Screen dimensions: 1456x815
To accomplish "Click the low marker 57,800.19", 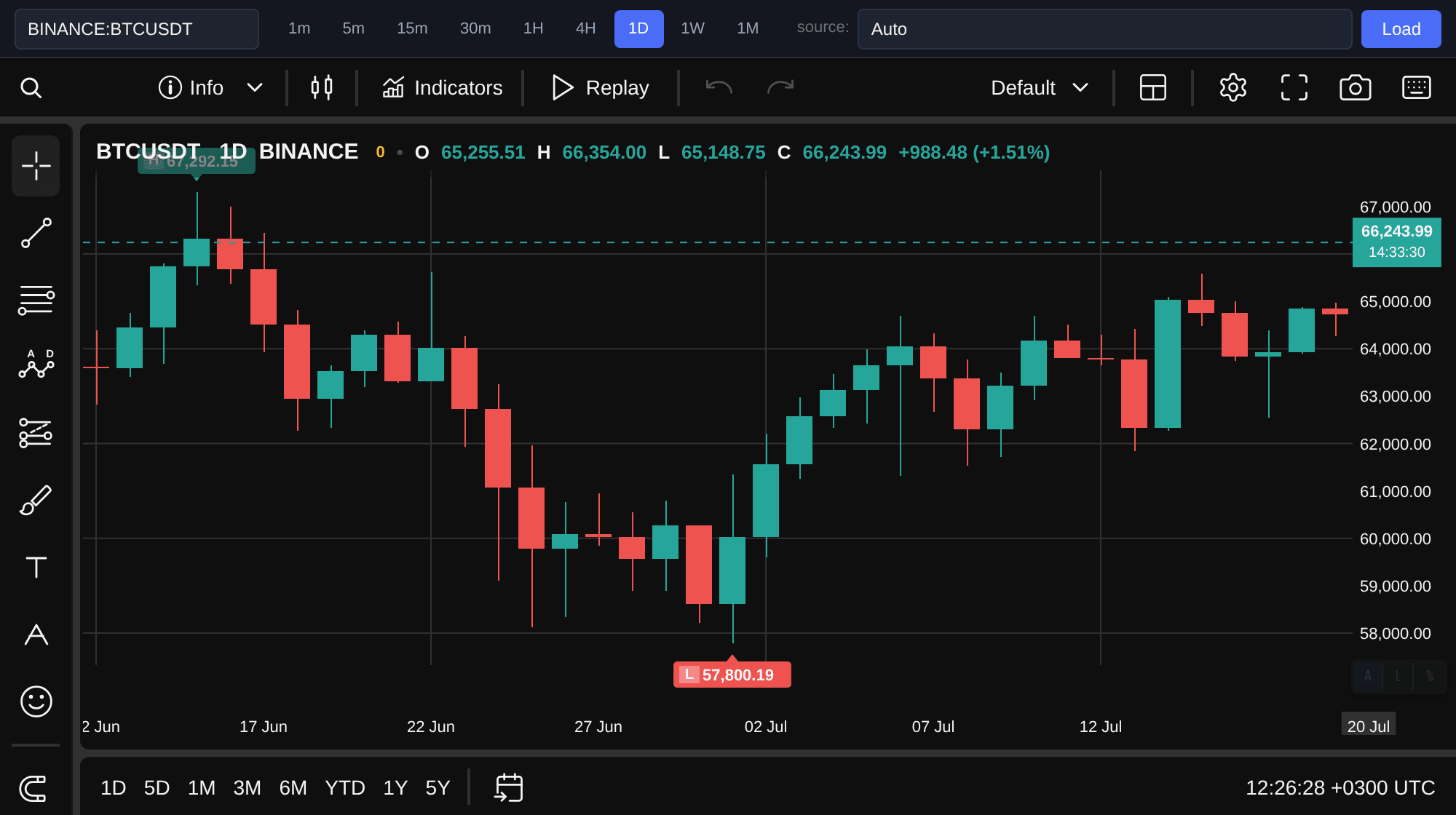I will point(732,675).
